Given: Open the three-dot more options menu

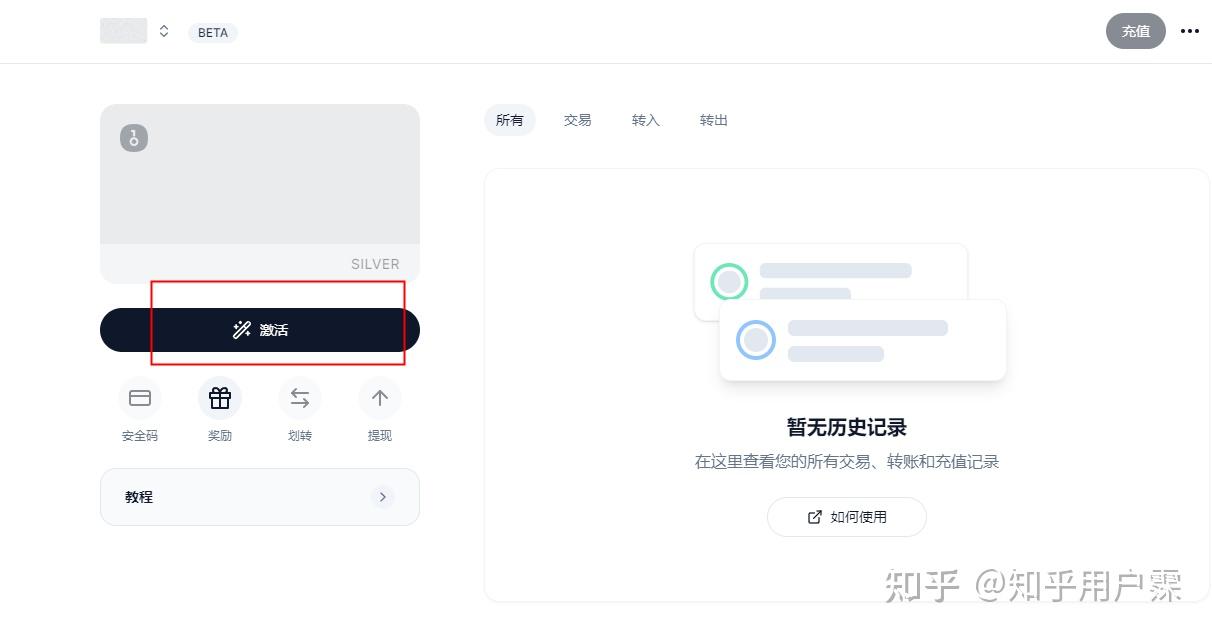Looking at the screenshot, I should coord(1189,31).
